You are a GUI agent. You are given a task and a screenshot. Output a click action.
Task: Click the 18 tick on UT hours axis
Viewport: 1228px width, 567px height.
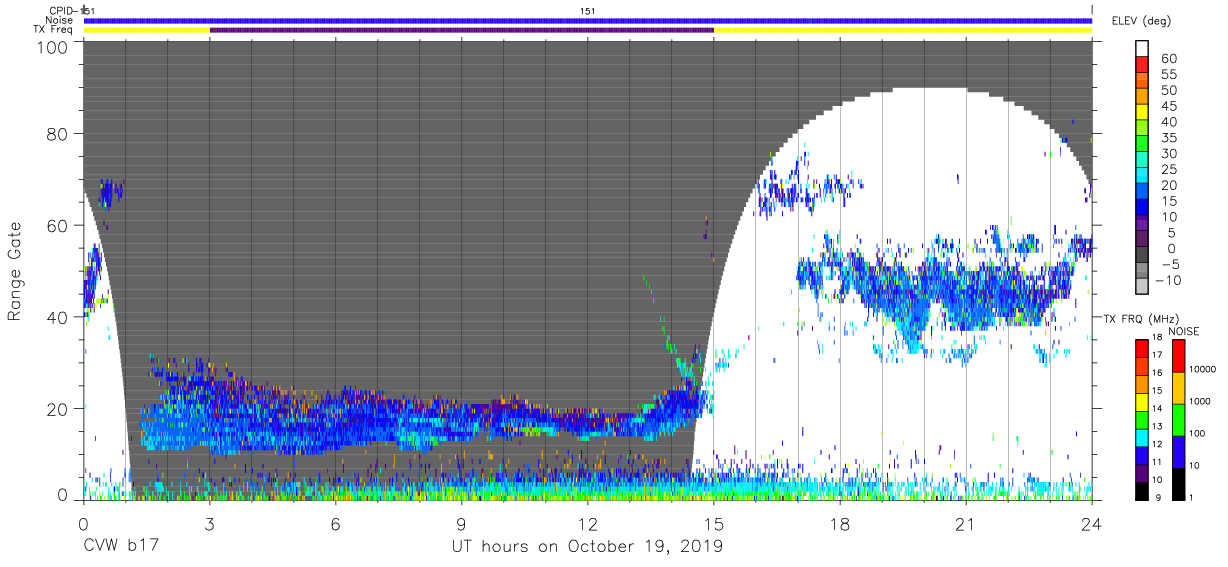point(840,524)
